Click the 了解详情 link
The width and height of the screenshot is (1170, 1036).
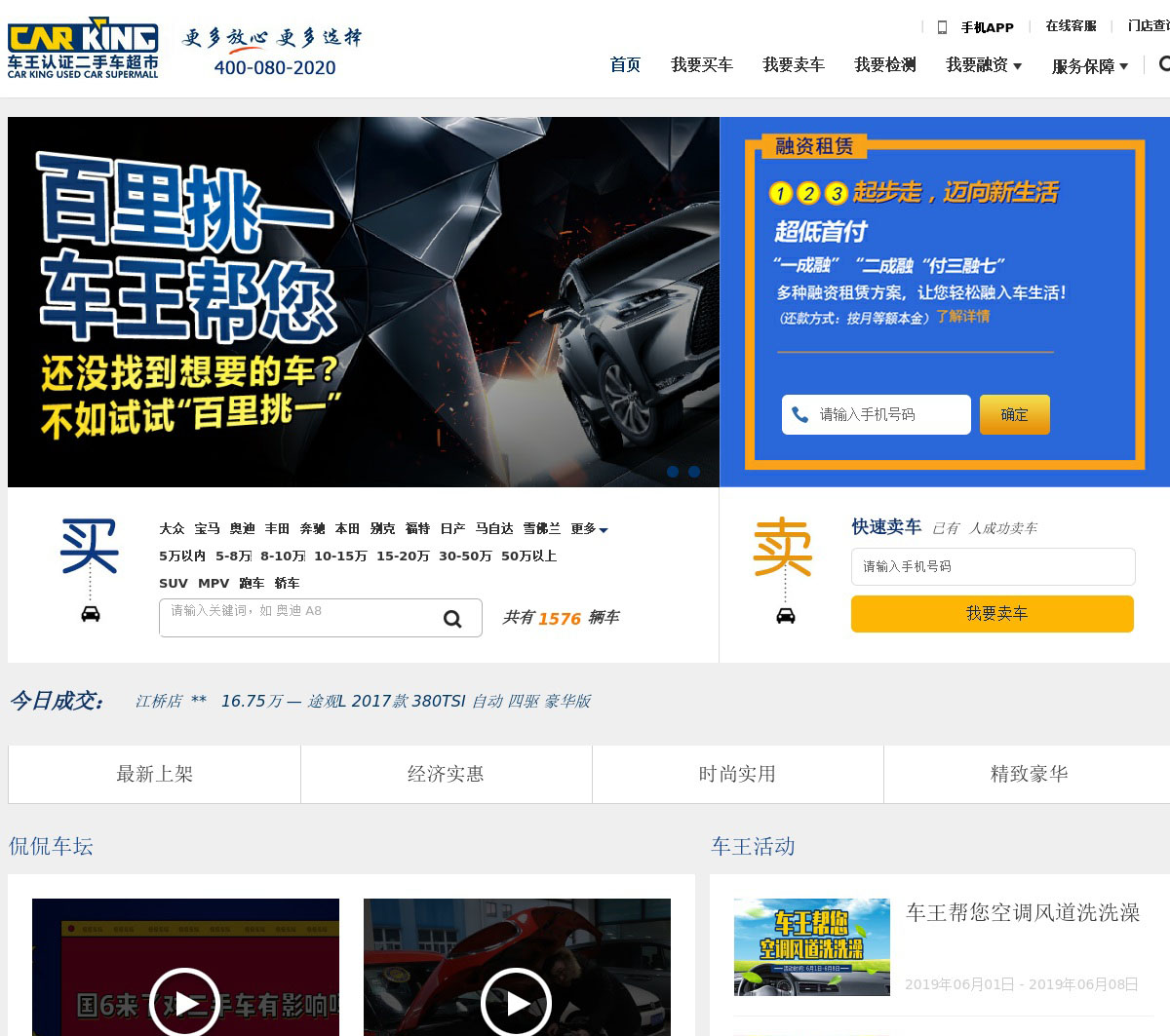tap(962, 317)
